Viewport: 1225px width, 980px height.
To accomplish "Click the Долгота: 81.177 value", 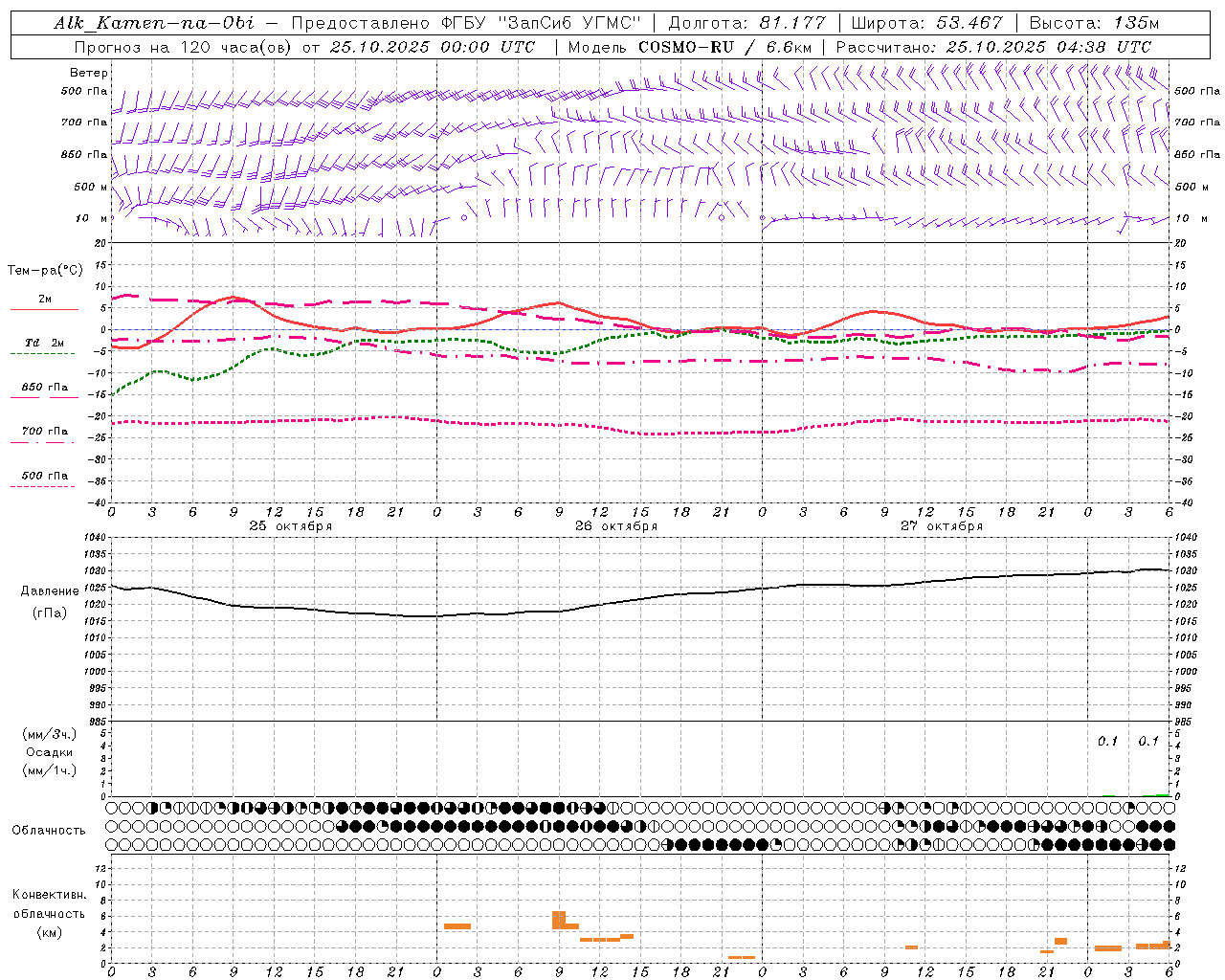I will [746, 23].
